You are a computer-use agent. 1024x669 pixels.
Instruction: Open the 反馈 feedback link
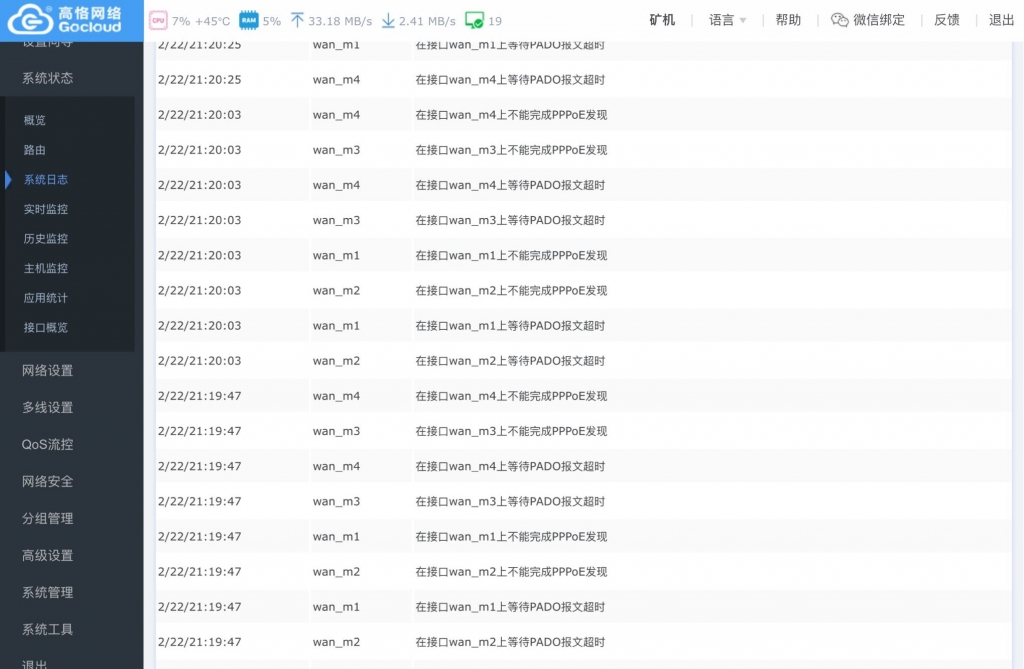click(947, 20)
